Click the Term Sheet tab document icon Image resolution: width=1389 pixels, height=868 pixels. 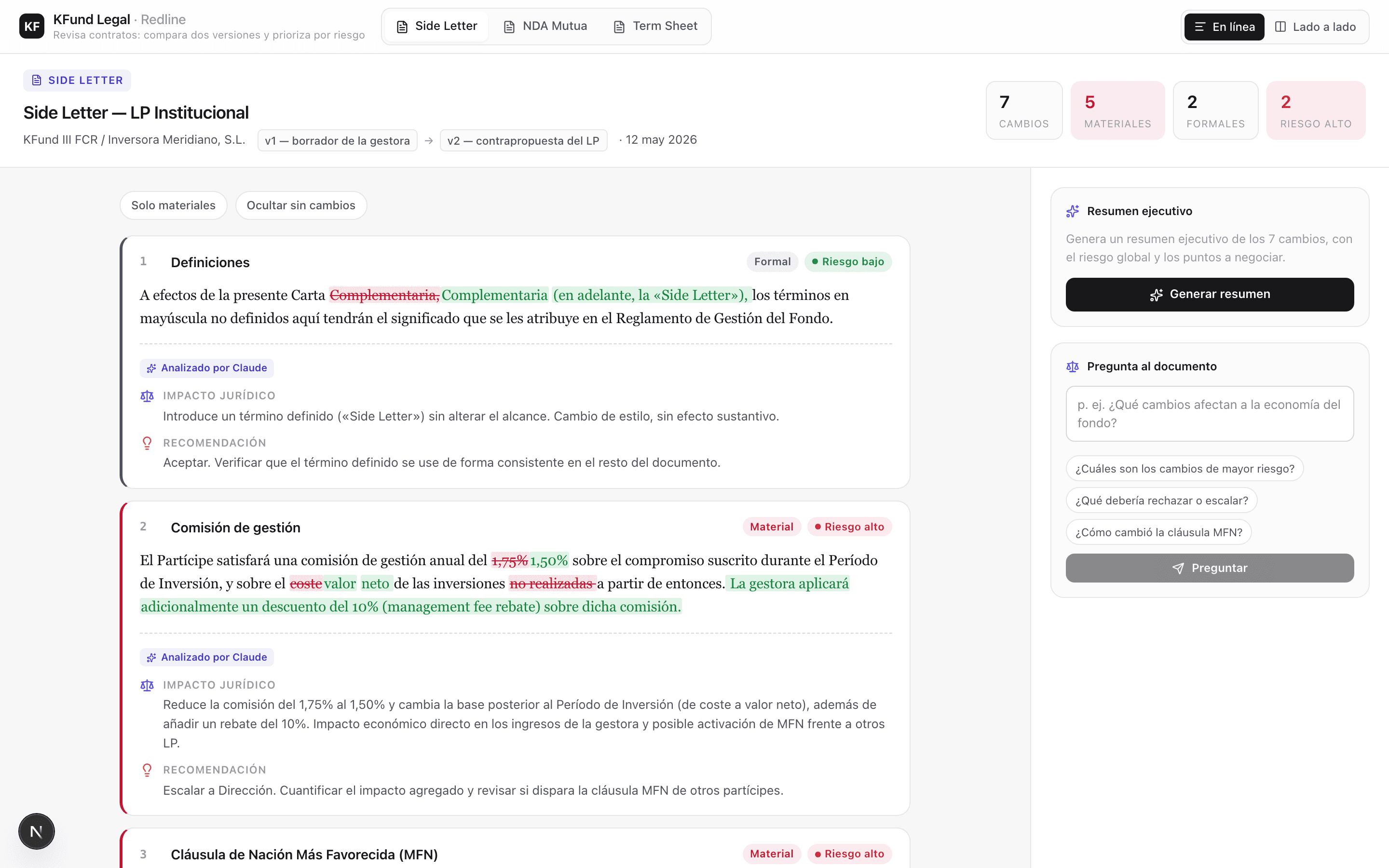pyautogui.click(x=619, y=27)
